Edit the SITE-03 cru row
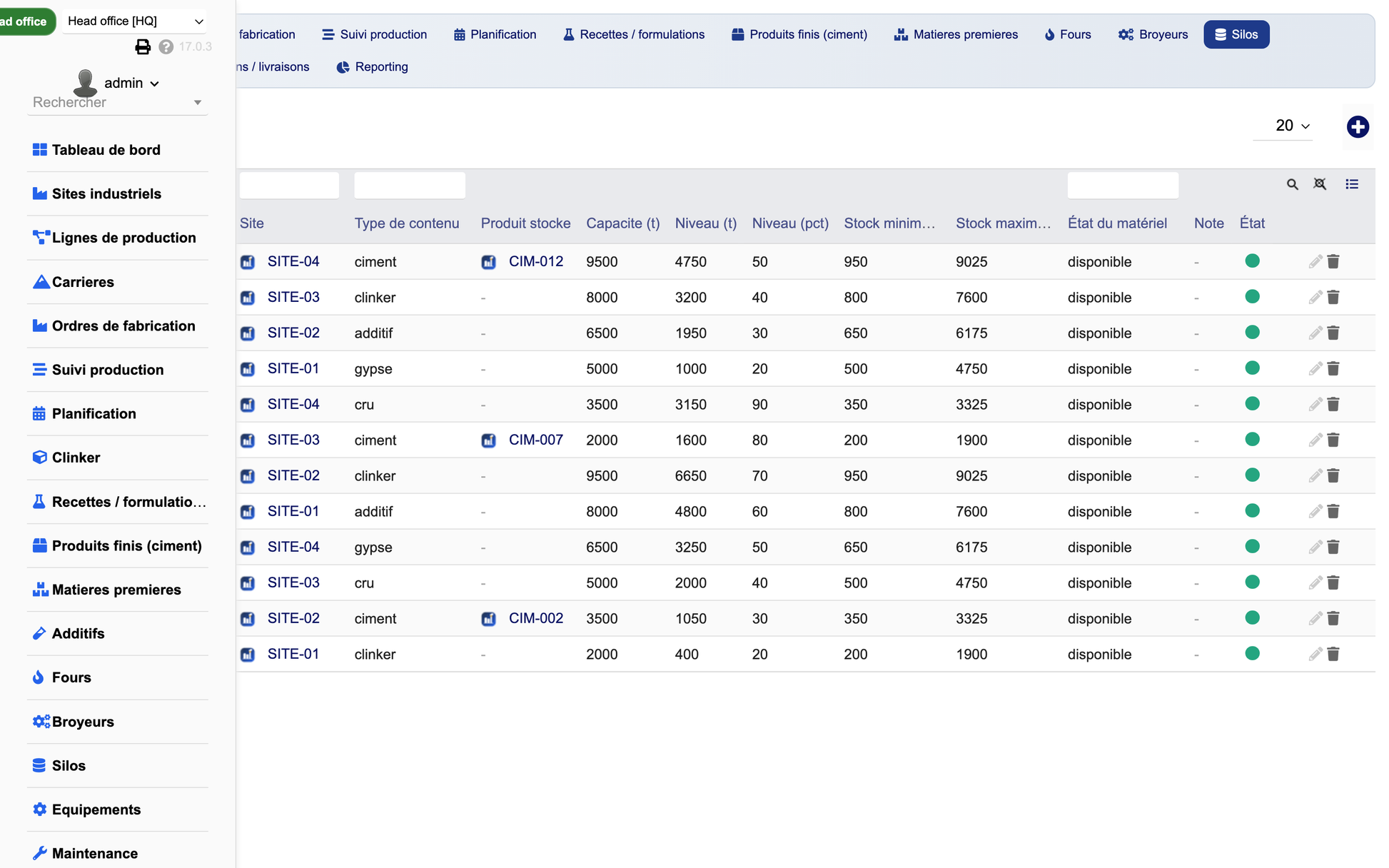The image size is (1389, 868). pos(1315,582)
